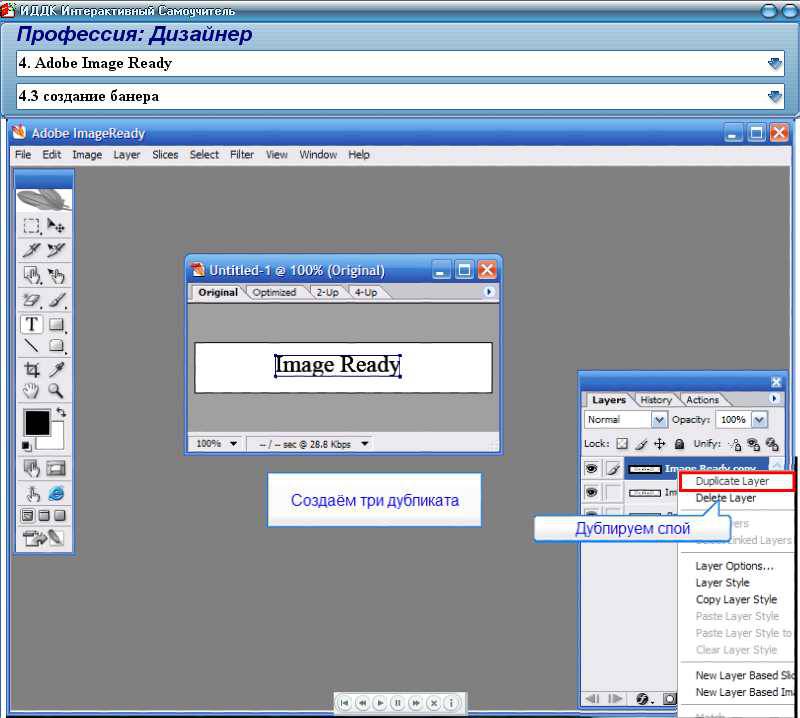
Task: Toggle Lock image pixels brush icon
Action: pyautogui.click(x=641, y=444)
